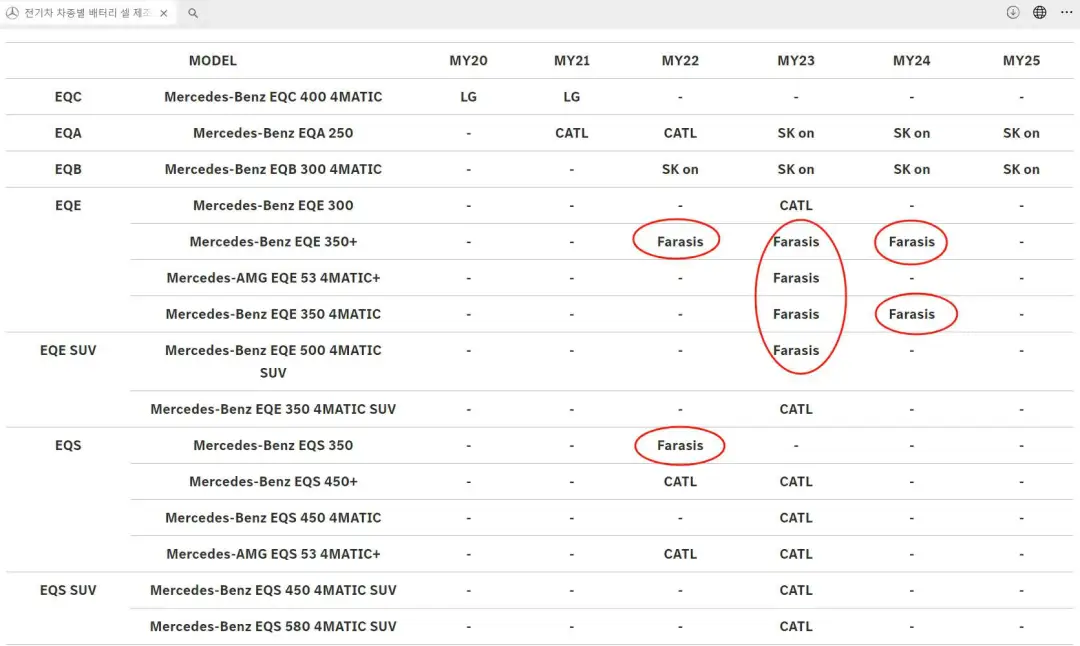The image size is (1080, 646).
Task: Click CATL cell in EQS 450 4MATIC SUV MY23
Action: (x=796, y=590)
